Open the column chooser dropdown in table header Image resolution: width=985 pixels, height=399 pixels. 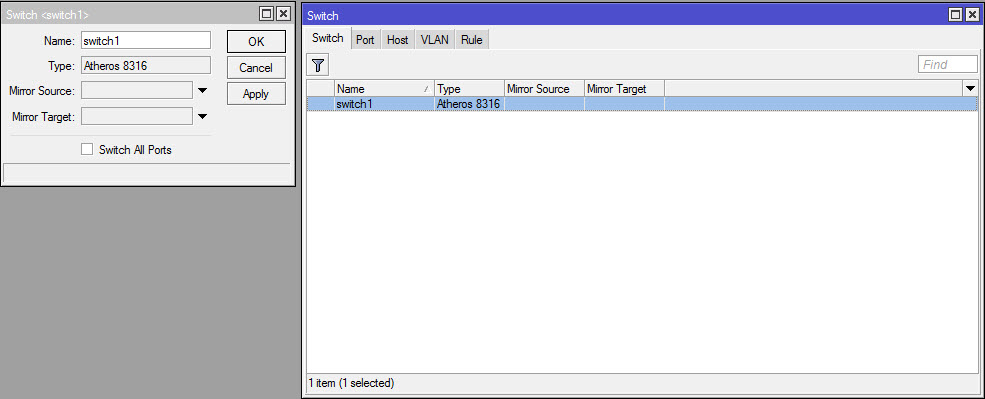click(971, 89)
